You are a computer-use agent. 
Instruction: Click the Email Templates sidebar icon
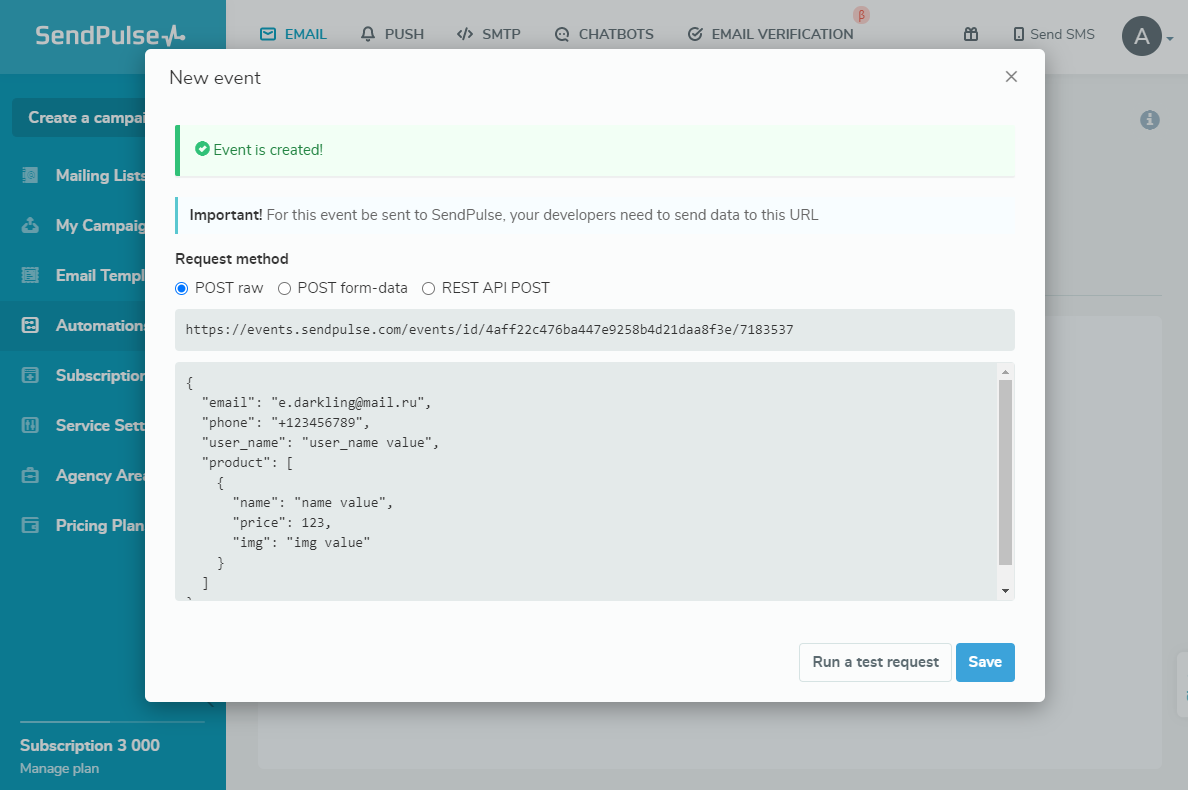click(x=30, y=275)
